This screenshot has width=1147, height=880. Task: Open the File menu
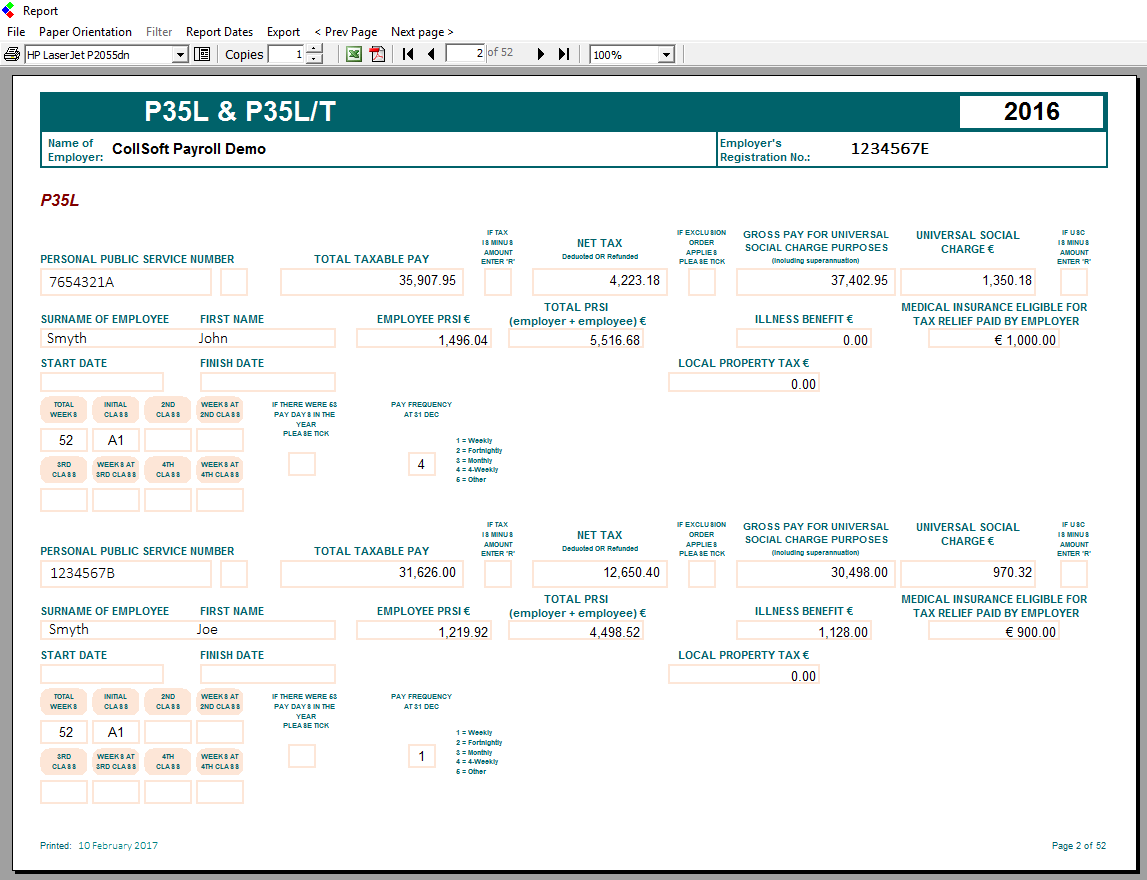pyautogui.click(x=16, y=32)
